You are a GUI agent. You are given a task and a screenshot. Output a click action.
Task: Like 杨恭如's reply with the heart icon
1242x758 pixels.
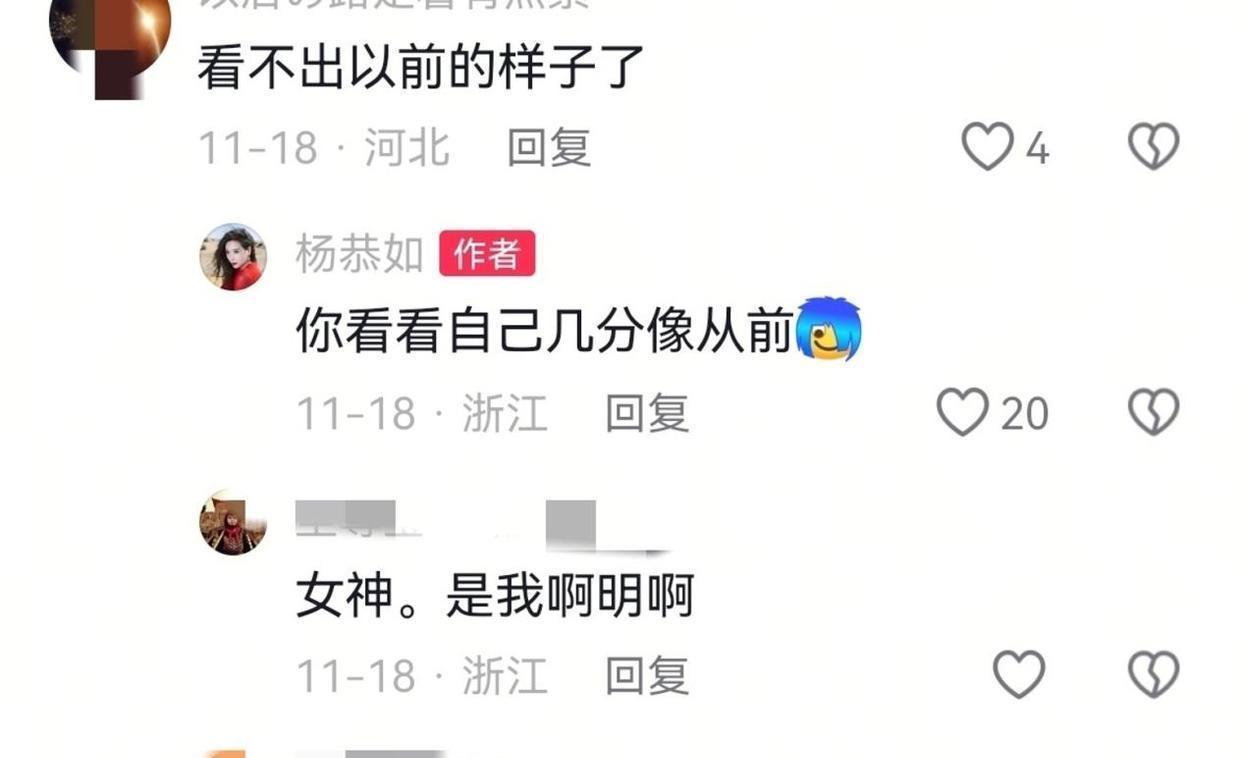point(962,412)
